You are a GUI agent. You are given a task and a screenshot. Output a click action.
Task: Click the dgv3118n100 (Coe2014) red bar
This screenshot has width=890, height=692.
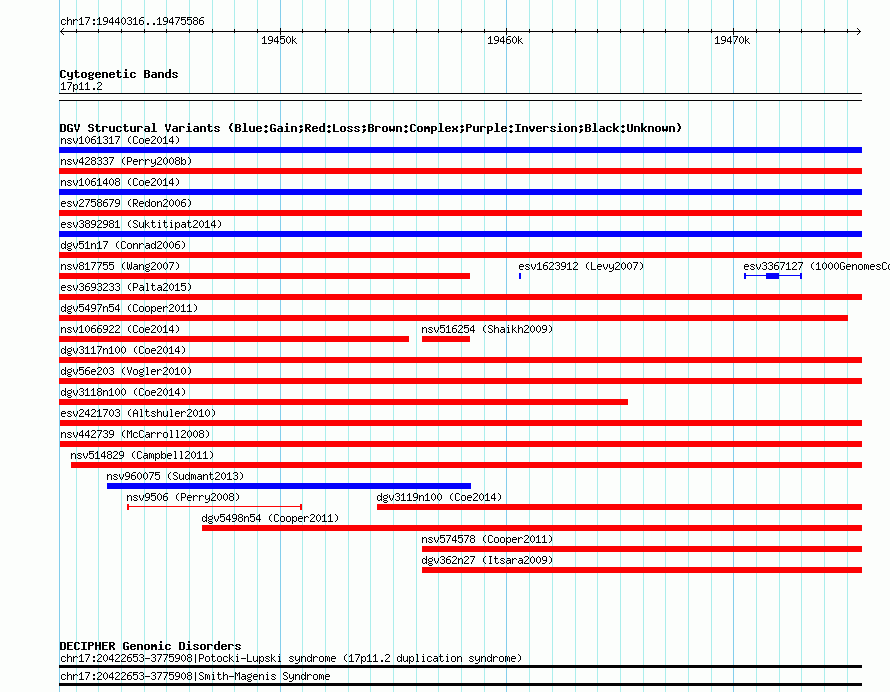pyautogui.click(x=343, y=402)
